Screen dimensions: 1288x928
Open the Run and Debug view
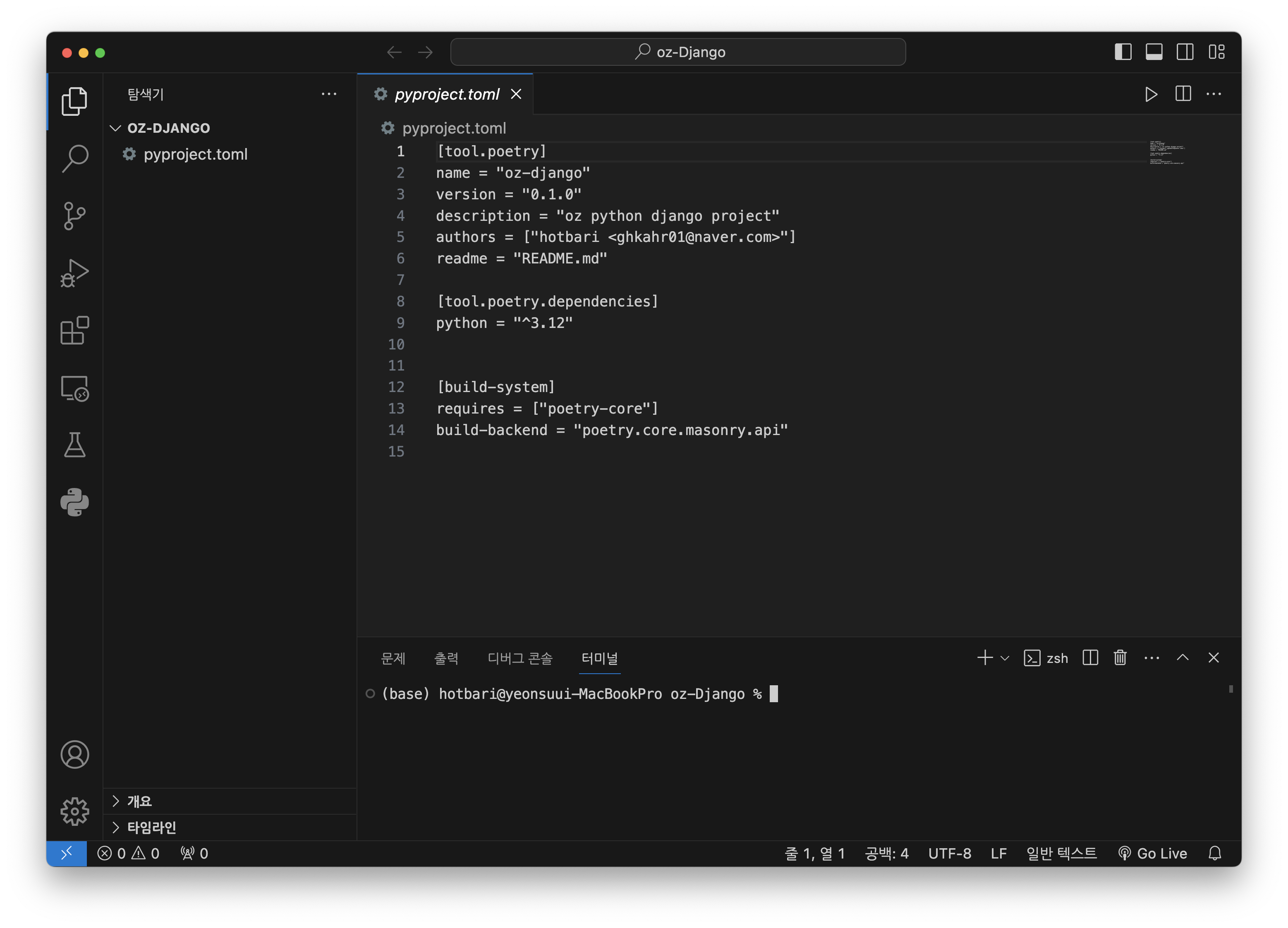point(74,273)
